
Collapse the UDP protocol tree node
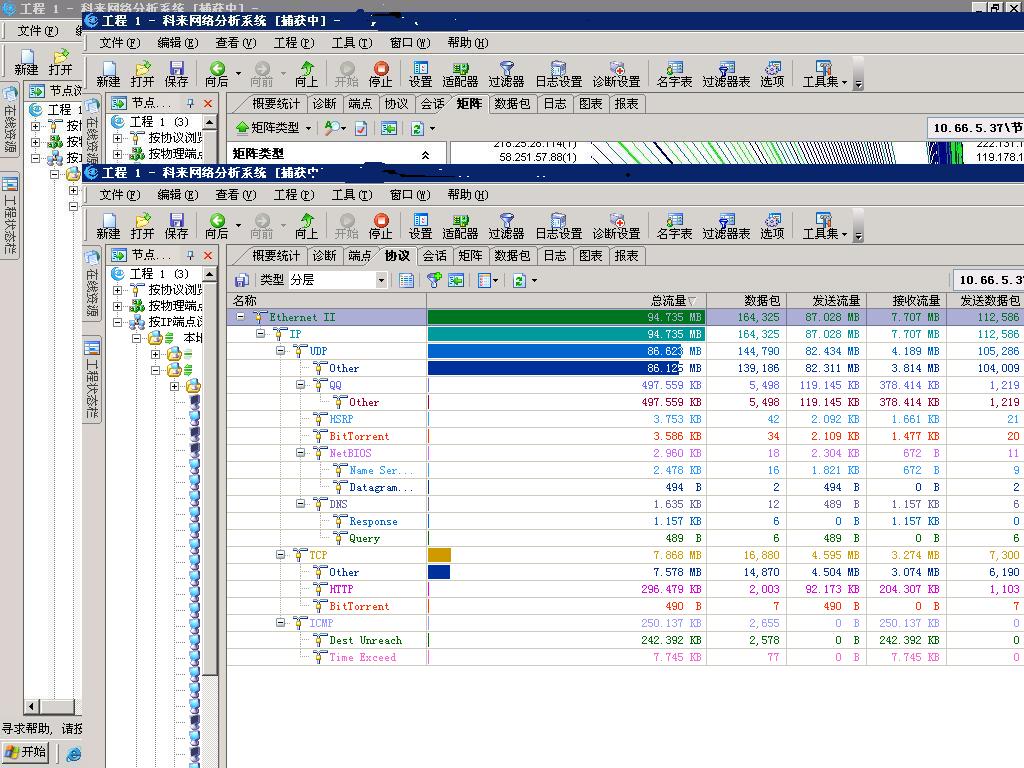pyautogui.click(x=281, y=351)
